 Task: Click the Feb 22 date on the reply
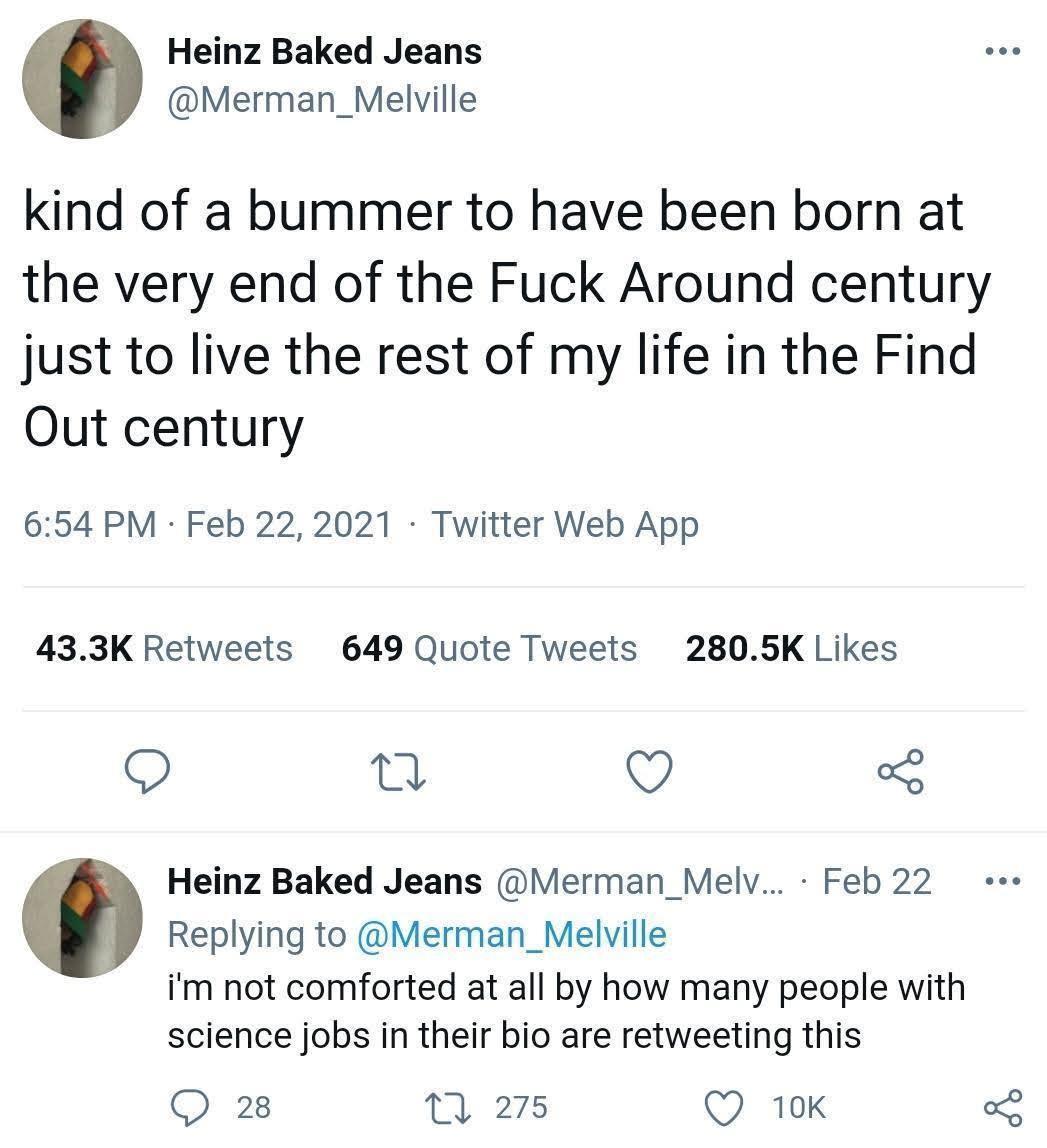click(x=877, y=882)
